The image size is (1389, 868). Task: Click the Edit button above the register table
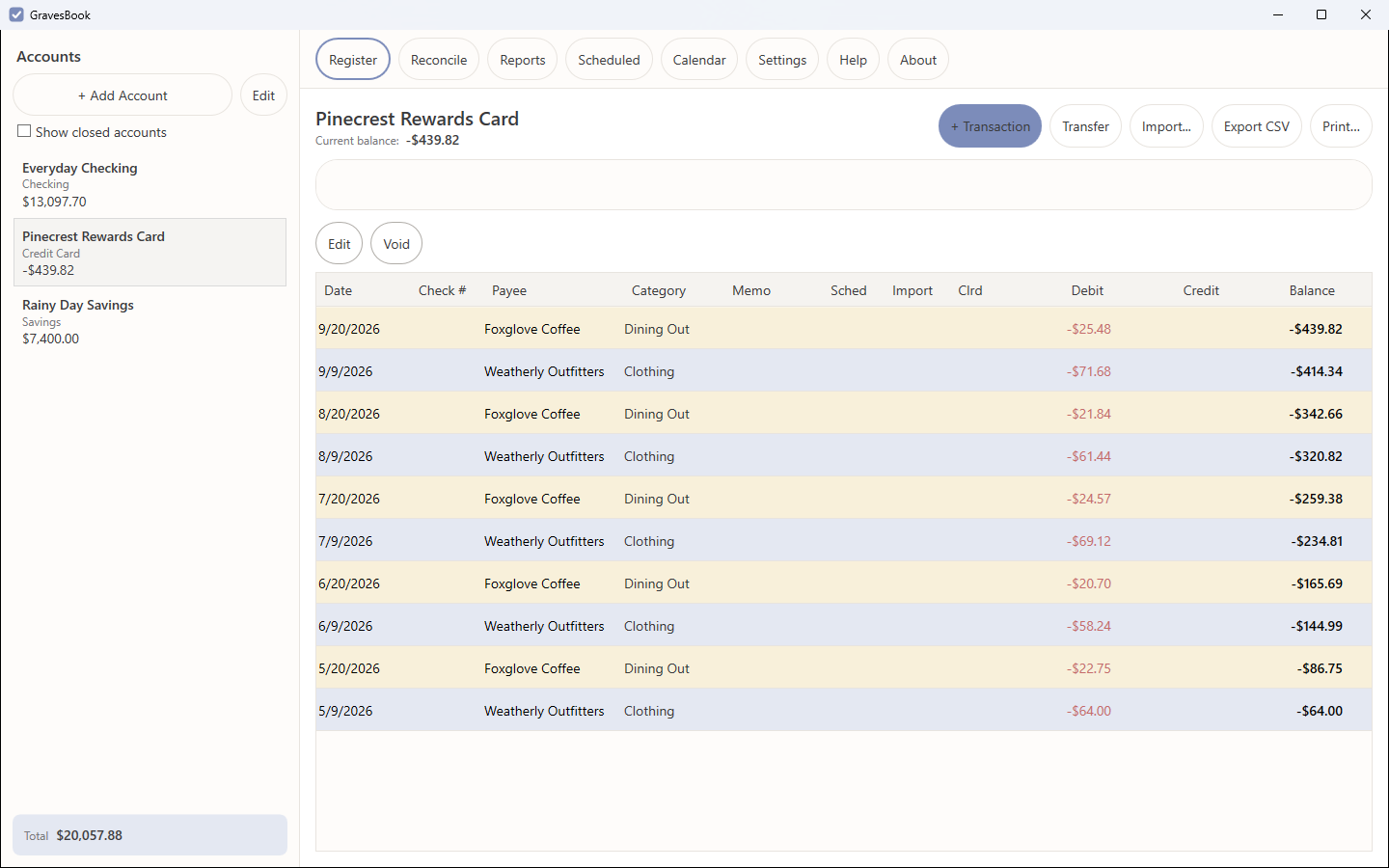pyautogui.click(x=340, y=244)
